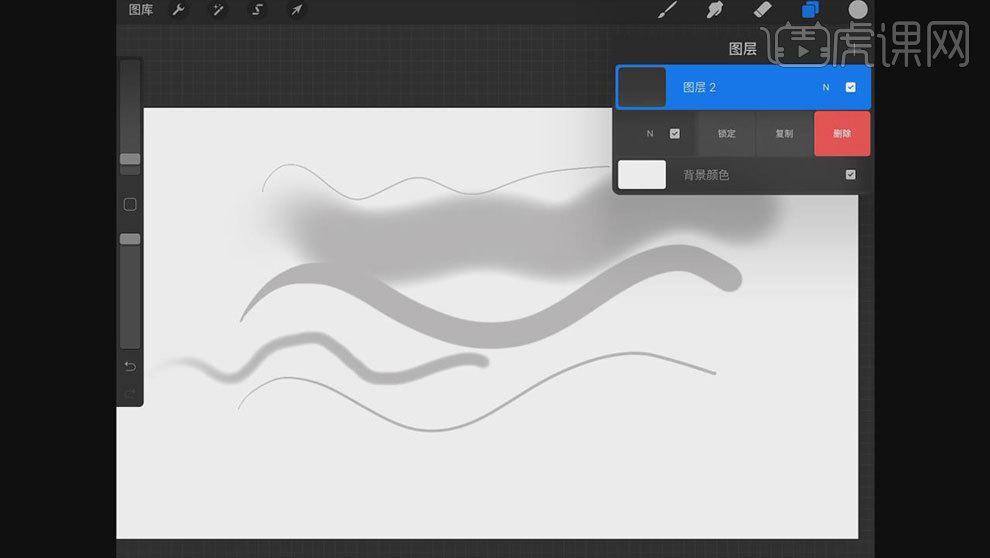
Task: Select the Brush tool
Action: [667, 9]
